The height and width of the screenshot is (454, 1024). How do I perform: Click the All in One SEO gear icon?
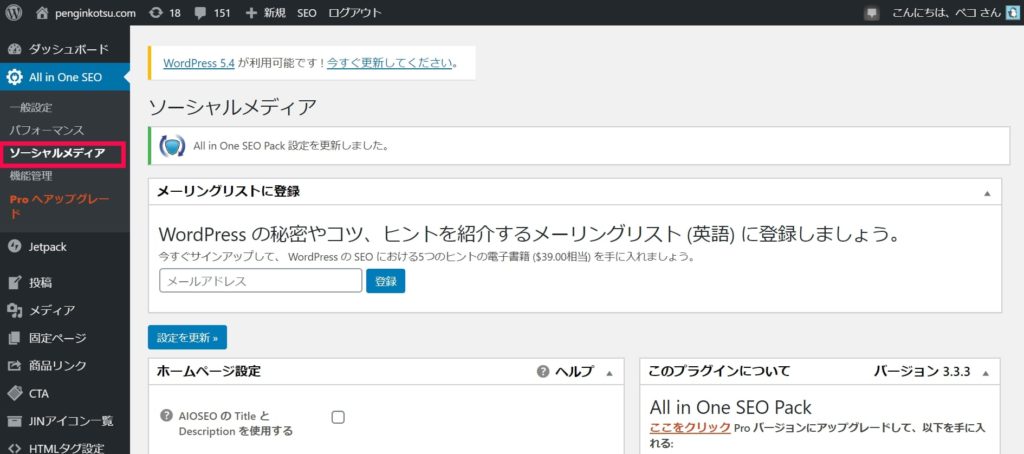(x=14, y=77)
